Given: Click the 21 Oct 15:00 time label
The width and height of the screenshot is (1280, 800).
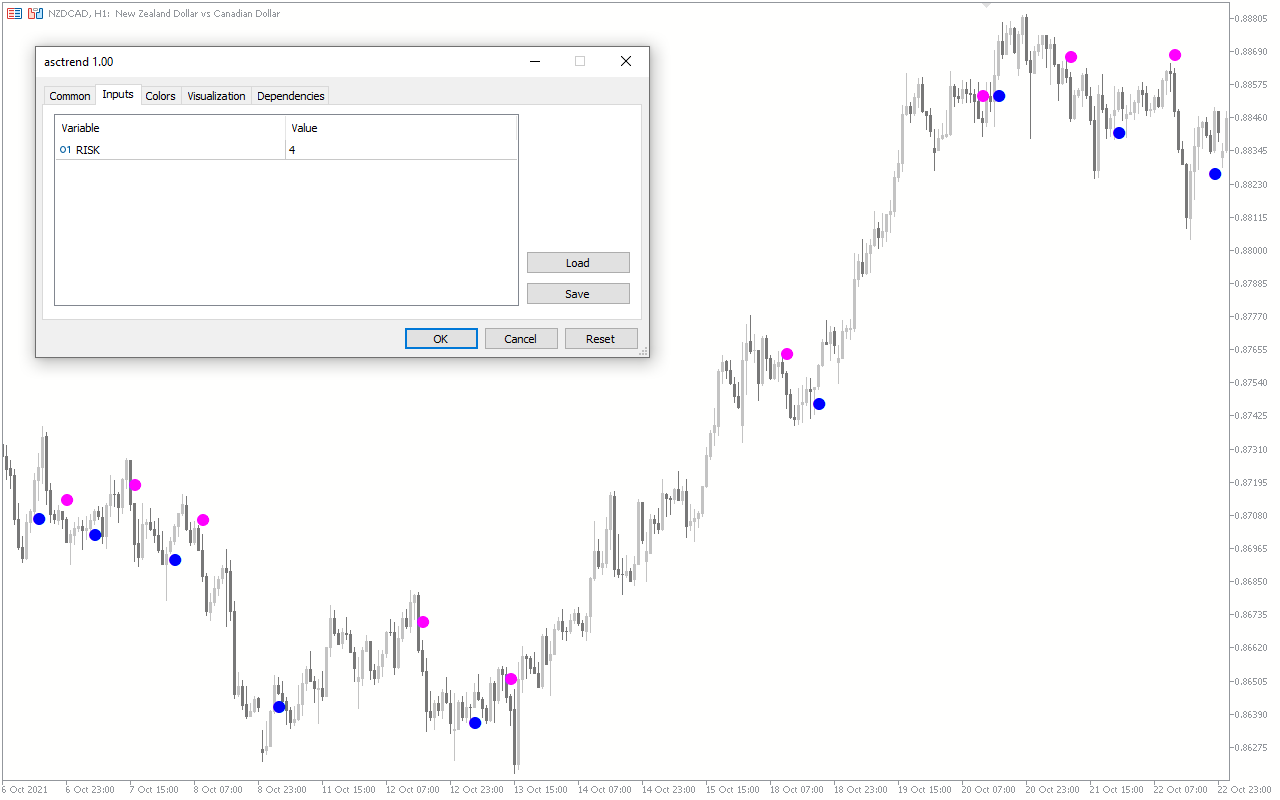Looking at the screenshot, I should 1117,790.
